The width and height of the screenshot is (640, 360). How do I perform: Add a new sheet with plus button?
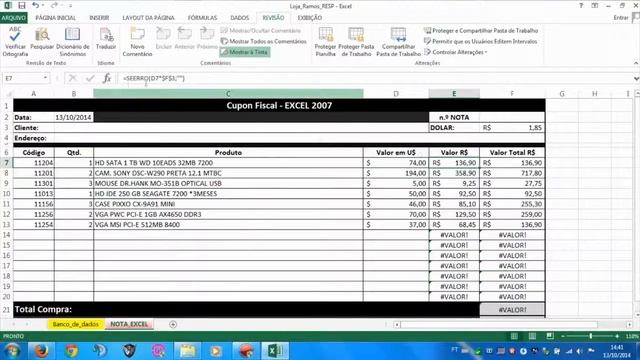pos(173,324)
